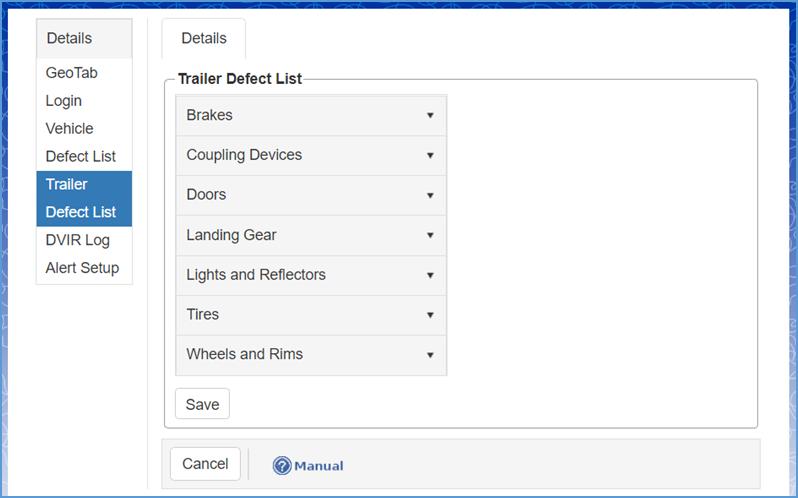Save the trailer defect list

(x=202, y=405)
